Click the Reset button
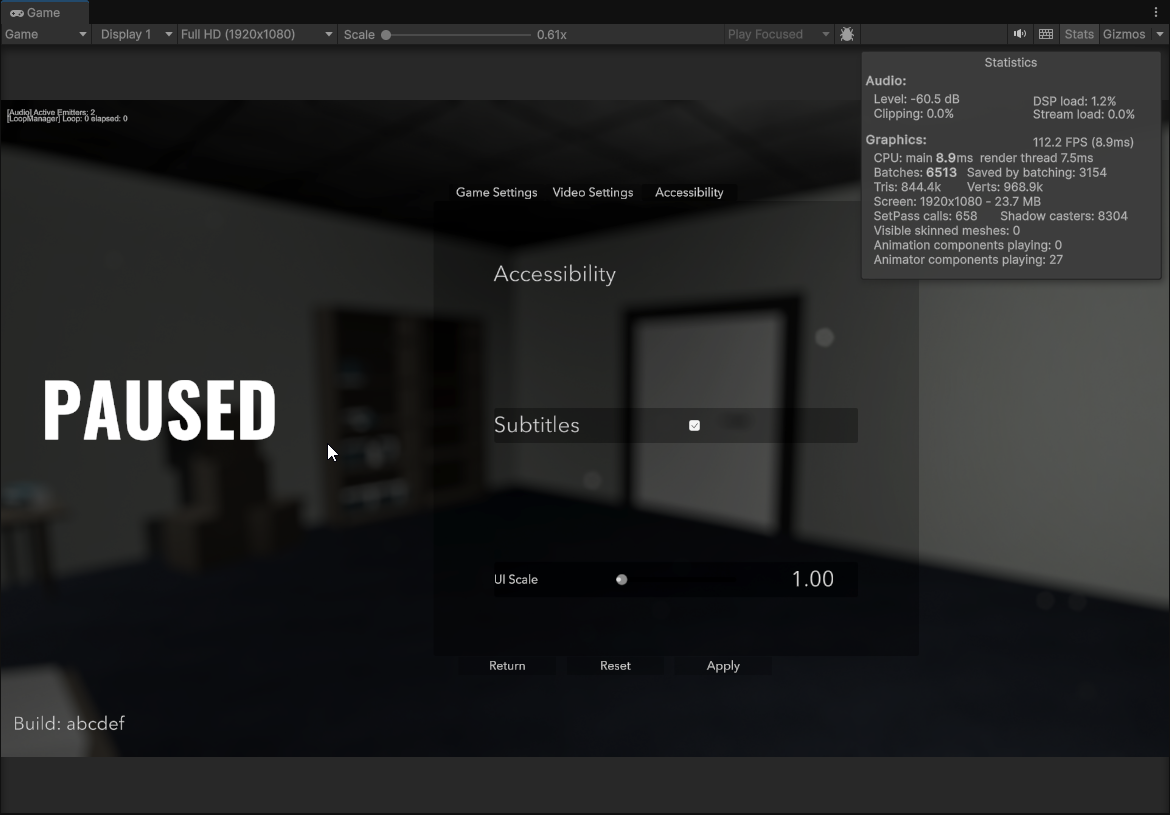The height and width of the screenshot is (815, 1170). (x=616, y=666)
